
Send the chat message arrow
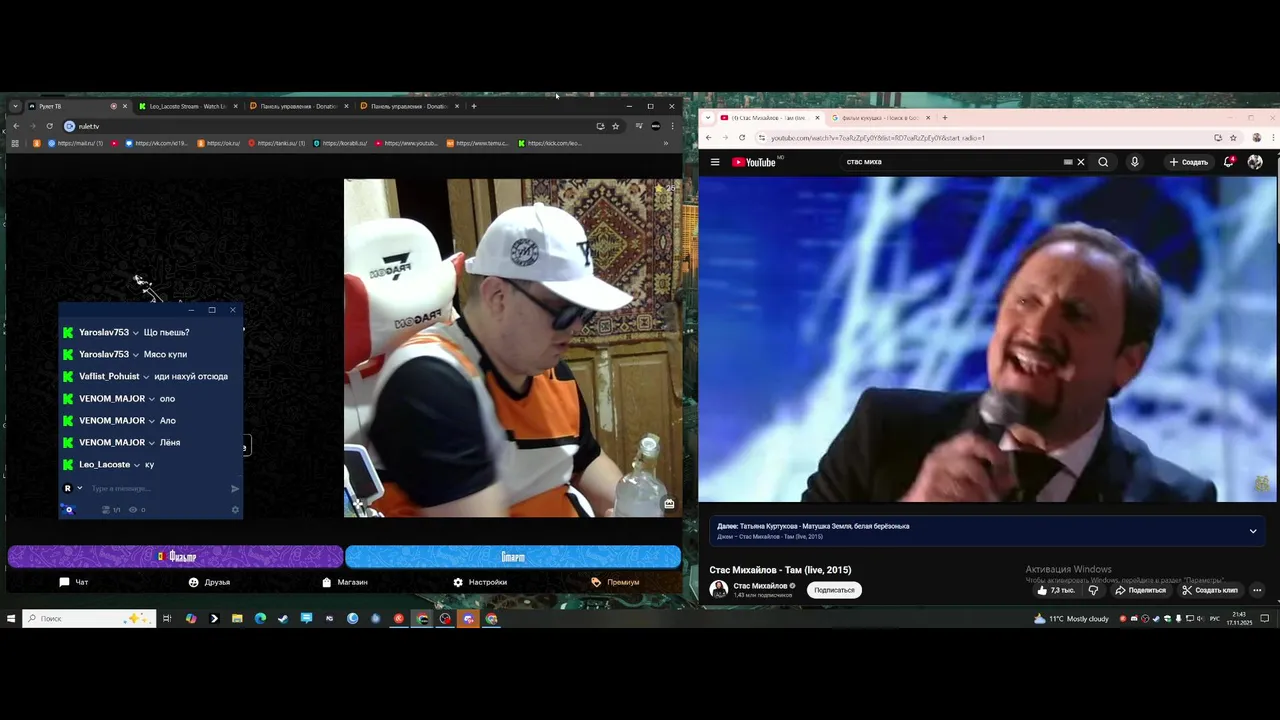235,488
